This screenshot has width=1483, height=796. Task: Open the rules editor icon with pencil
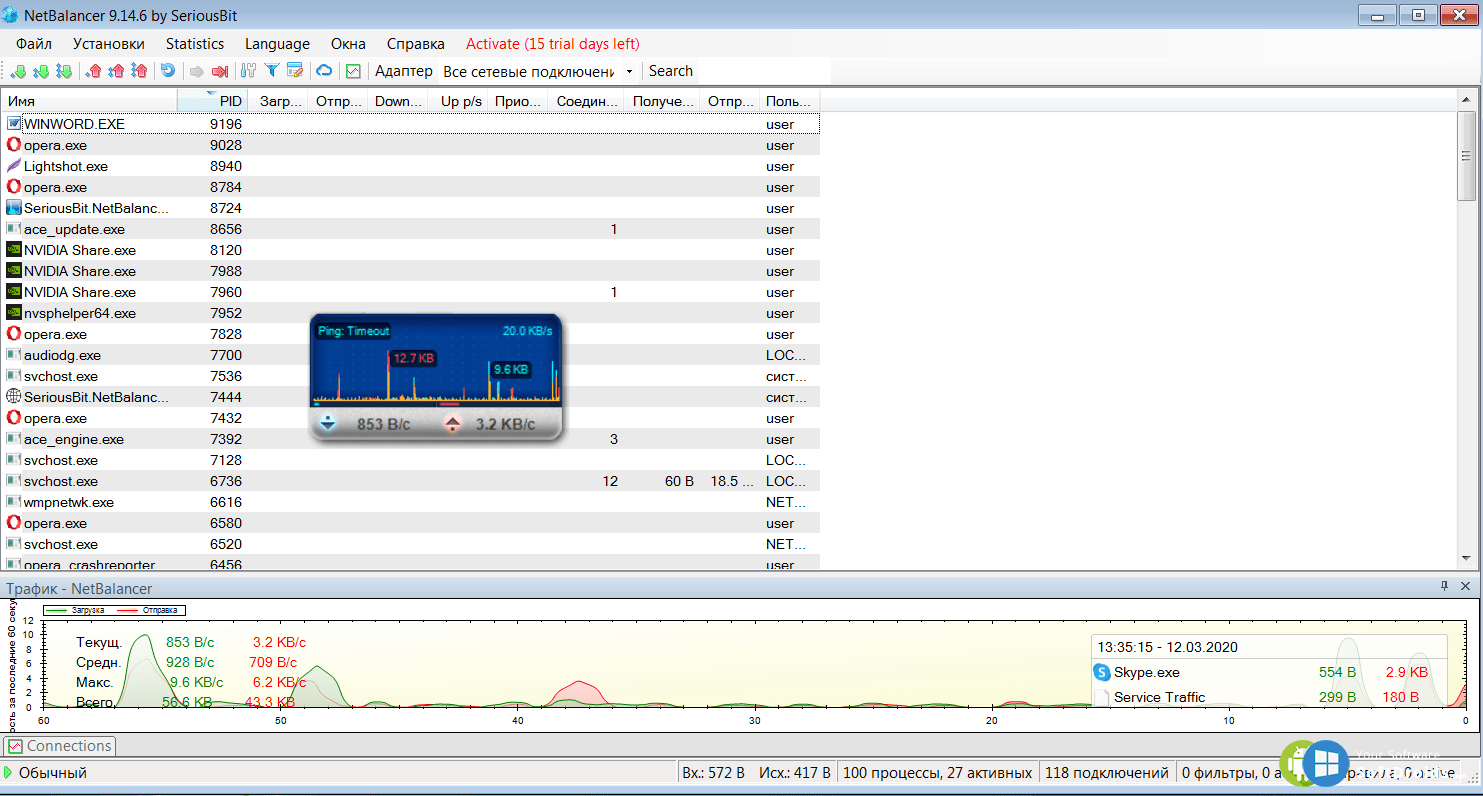295,71
